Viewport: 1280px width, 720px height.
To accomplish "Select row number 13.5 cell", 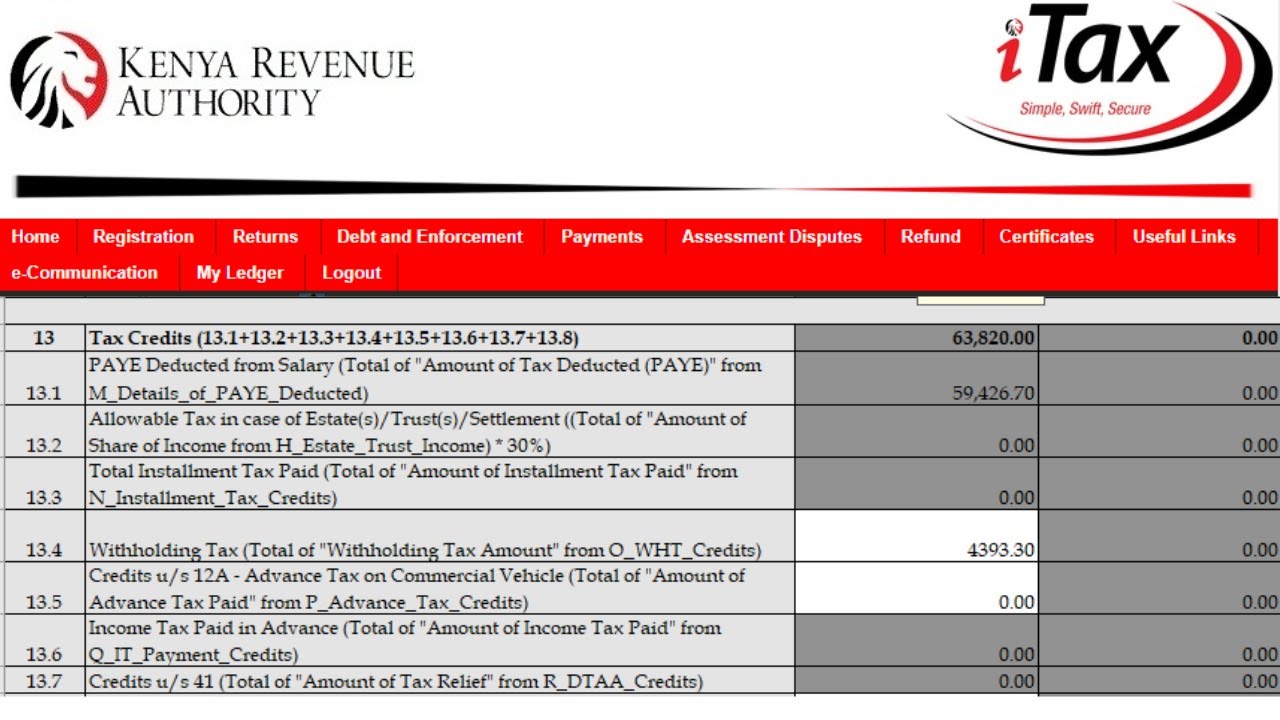I will 44,588.
